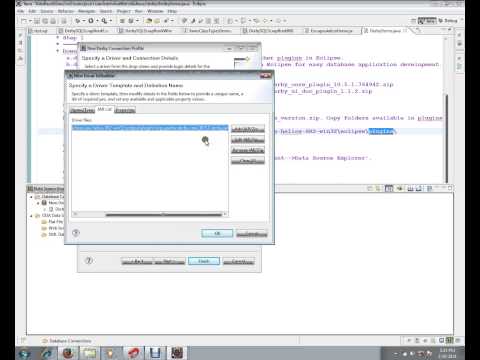
Task: Open the Source menu
Action: click(x=47, y=11)
